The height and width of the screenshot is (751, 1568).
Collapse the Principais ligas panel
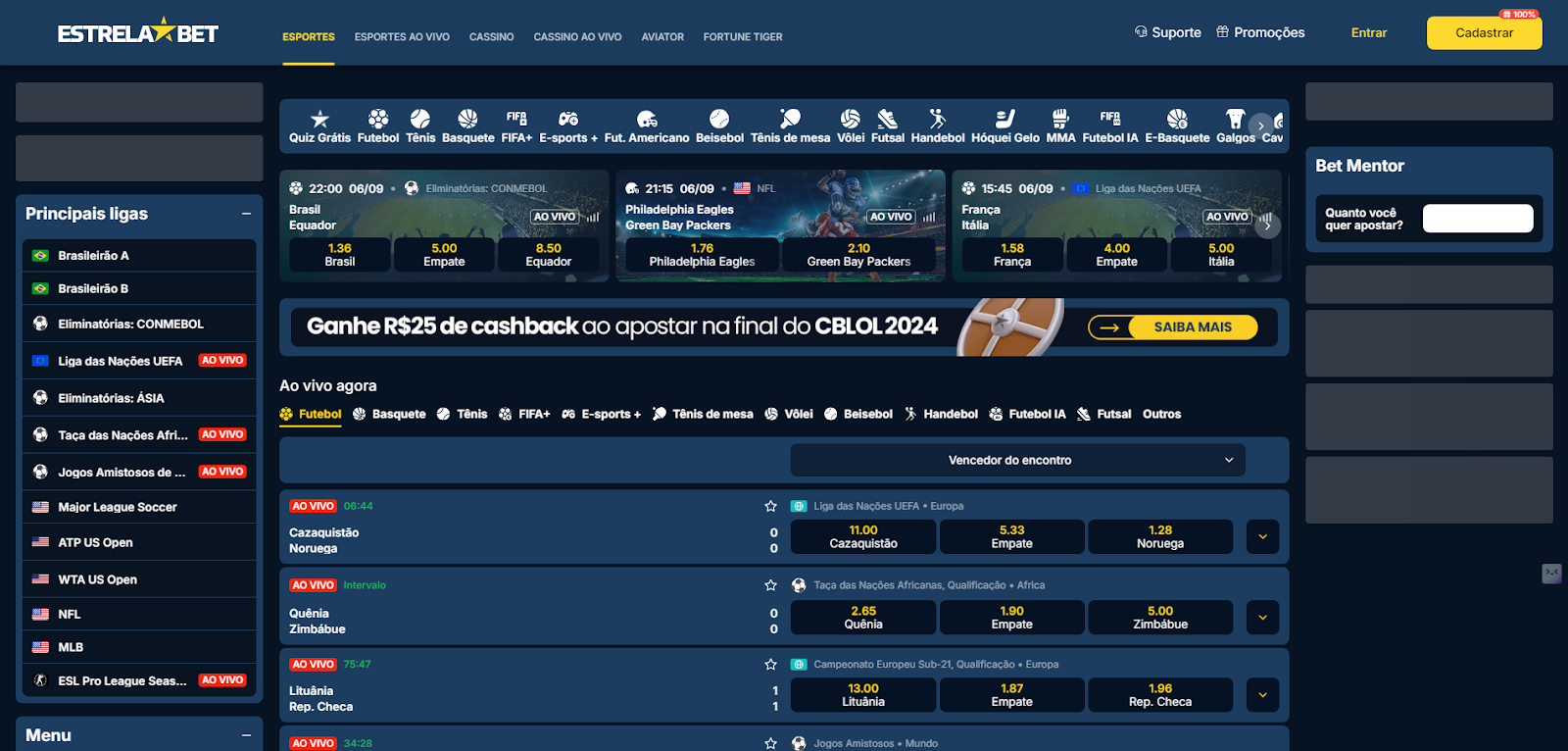[x=246, y=214]
